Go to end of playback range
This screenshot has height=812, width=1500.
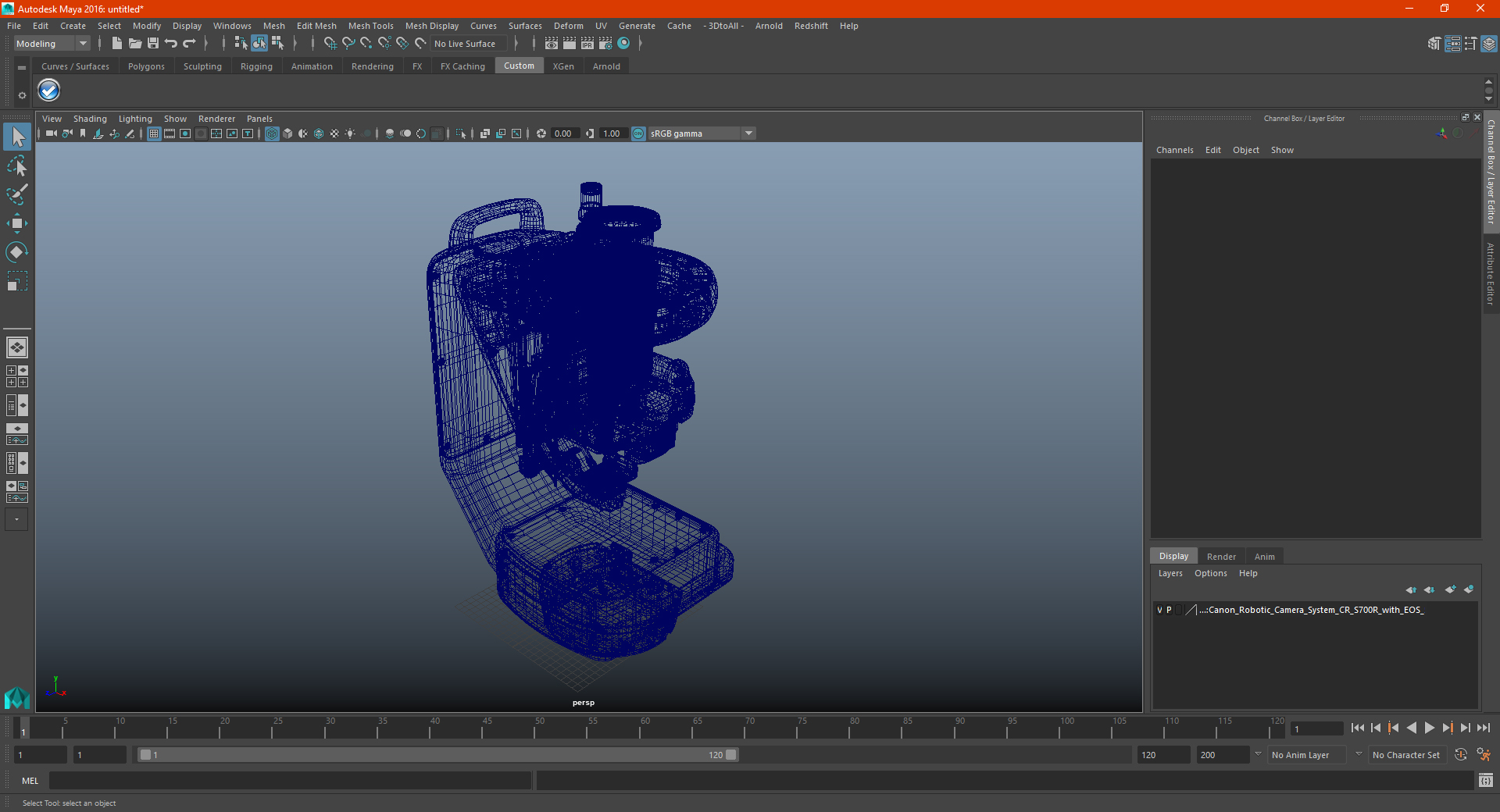(1484, 728)
